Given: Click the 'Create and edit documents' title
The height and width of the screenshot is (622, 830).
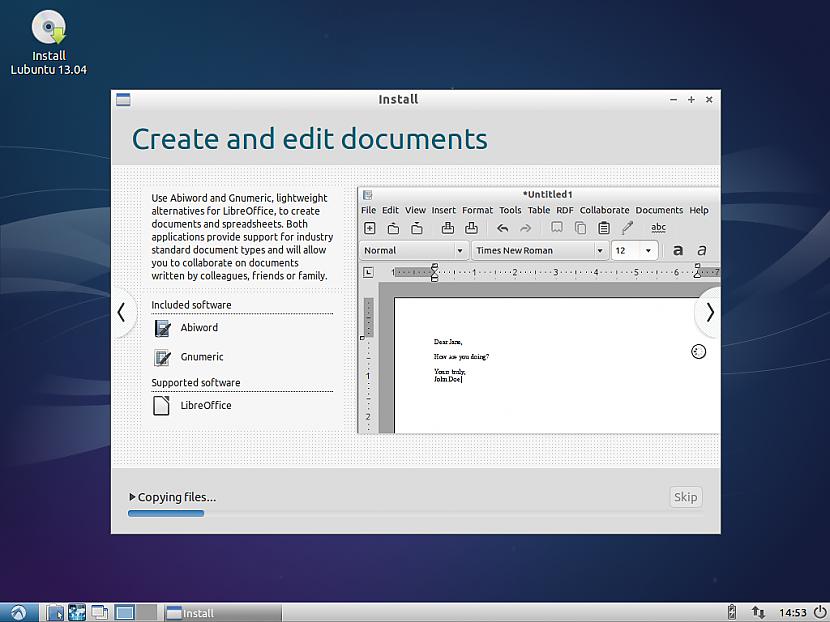Looking at the screenshot, I should click(x=310, y=140).
